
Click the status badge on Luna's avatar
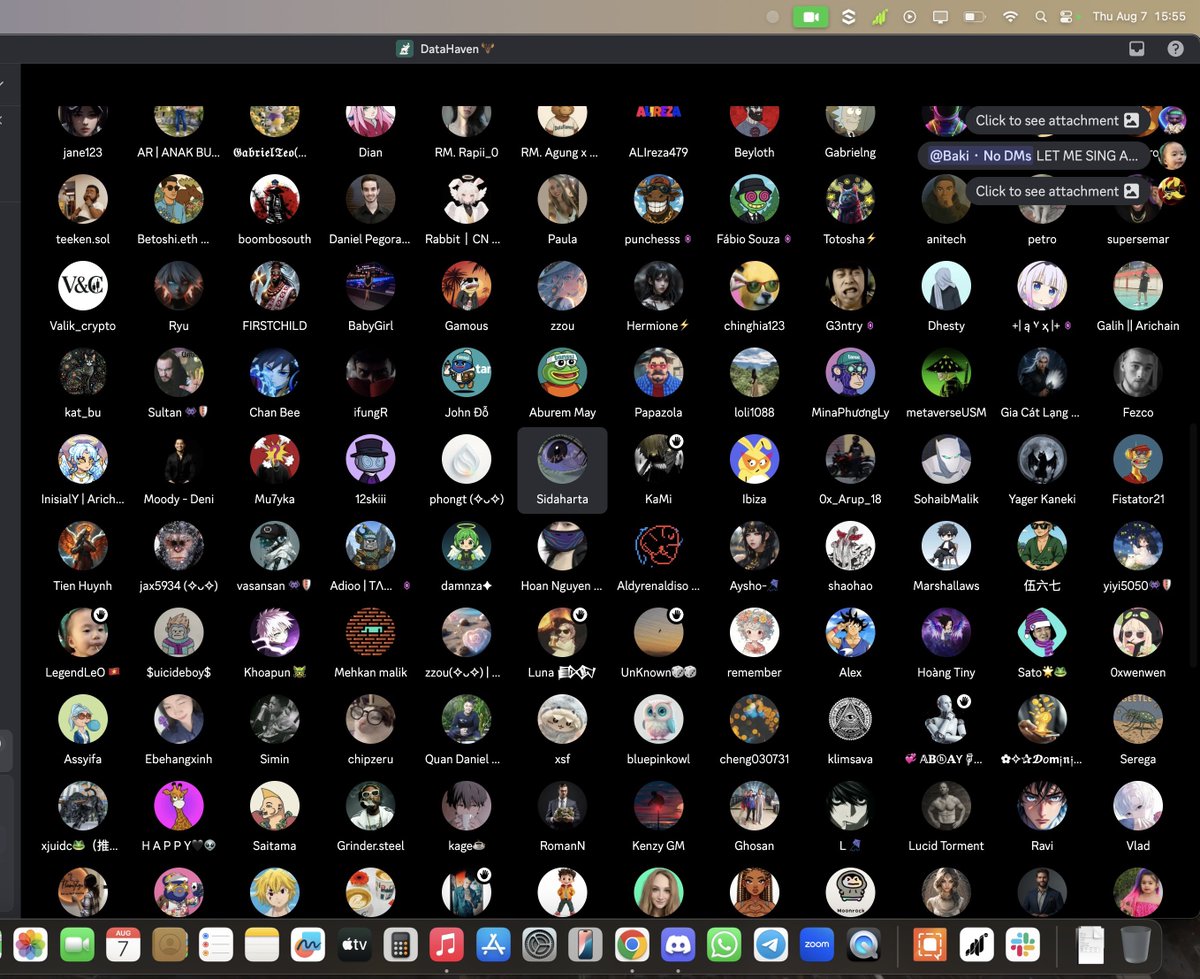(x=580, y=614)
